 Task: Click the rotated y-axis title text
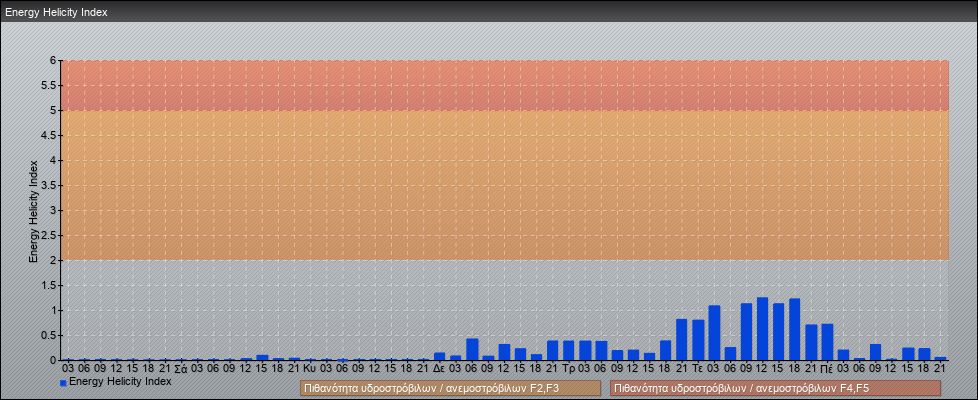click(x=33, y=210)
